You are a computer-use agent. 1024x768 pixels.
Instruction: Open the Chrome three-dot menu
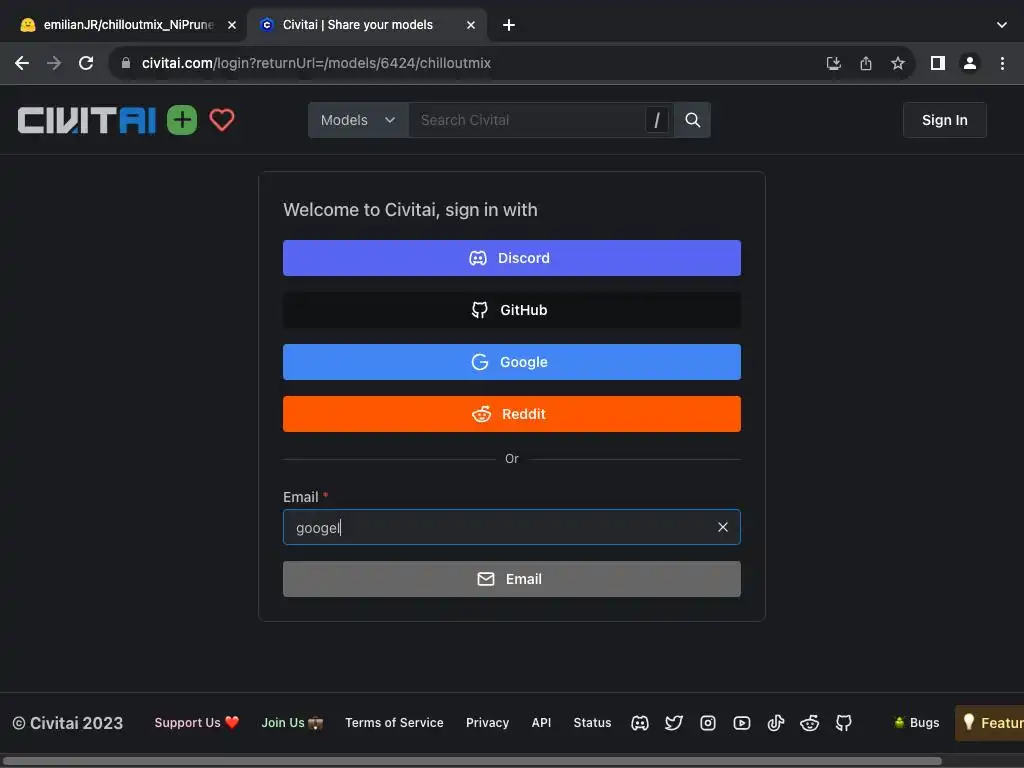point(1002,63)
